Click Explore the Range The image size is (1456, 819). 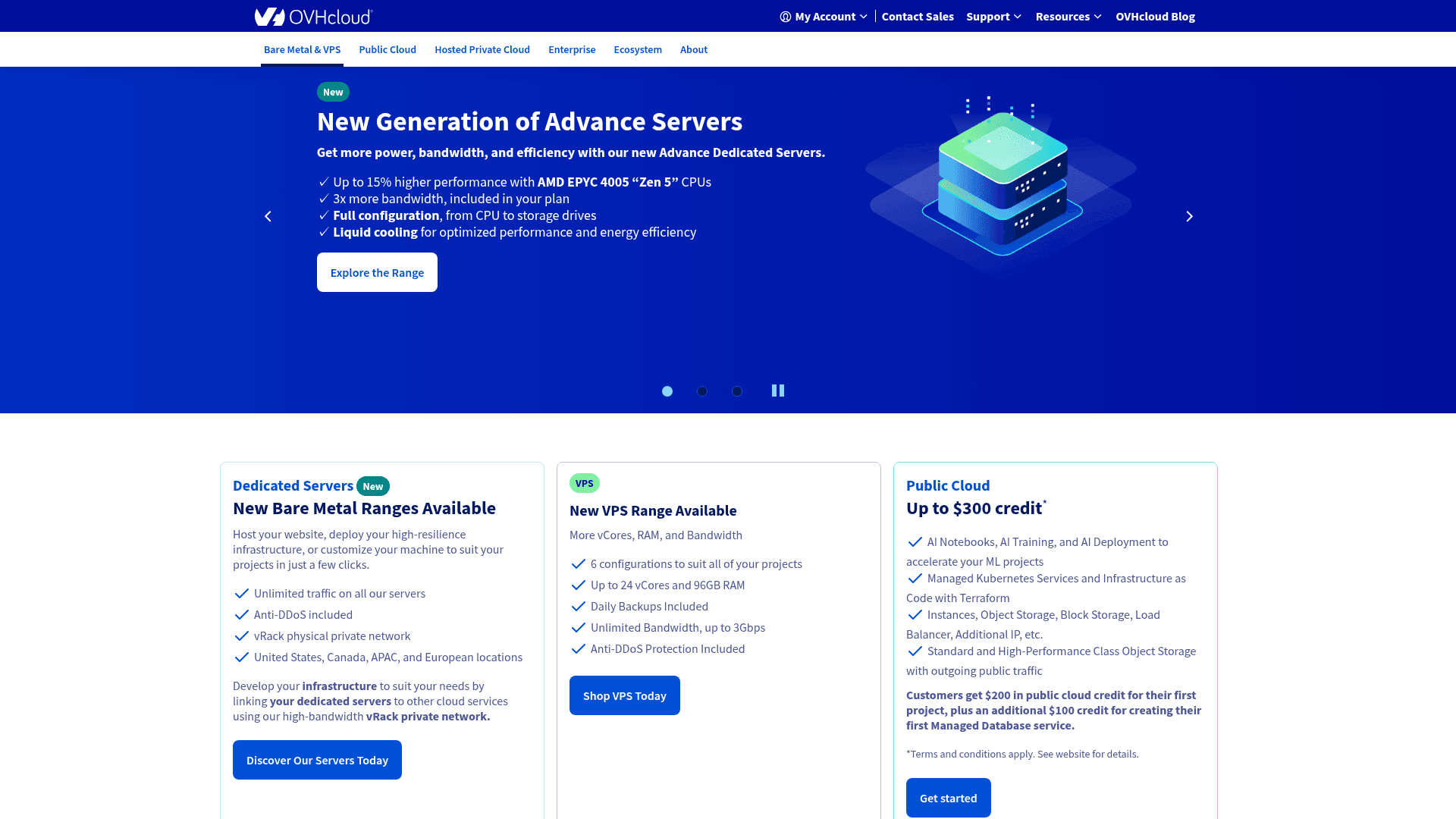pos(377,272)
